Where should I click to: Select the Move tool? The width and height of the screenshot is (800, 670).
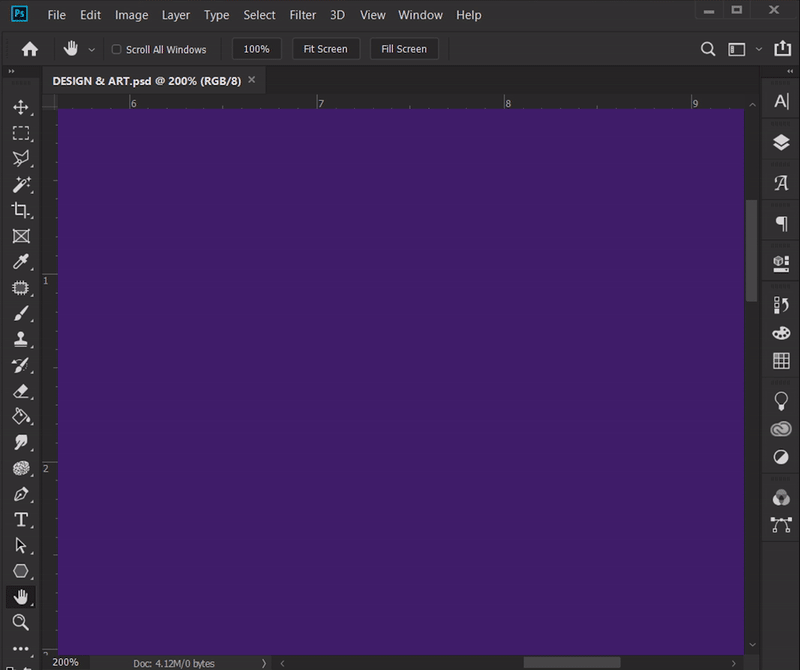point(21,107)
